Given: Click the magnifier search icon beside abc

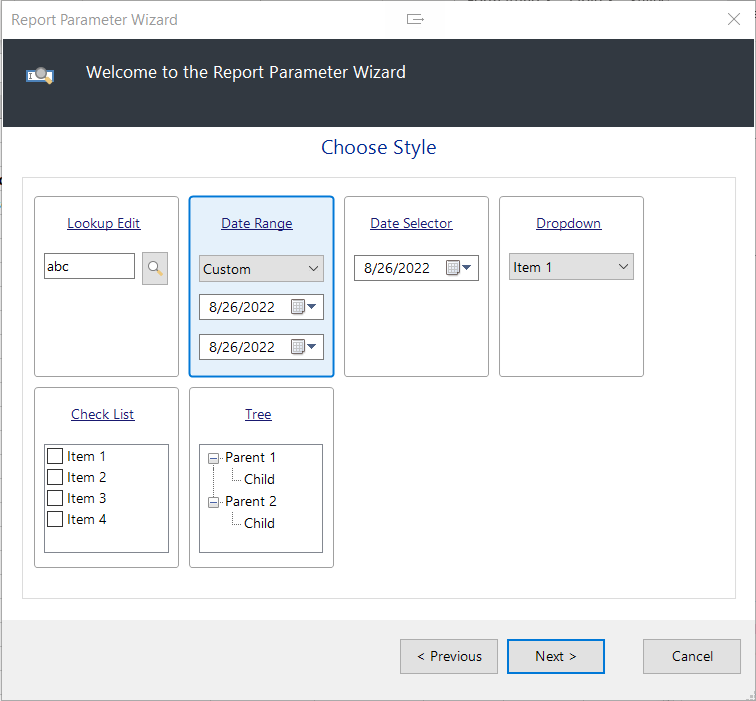Looking at the screenshot, I should (x=155, y=268).
